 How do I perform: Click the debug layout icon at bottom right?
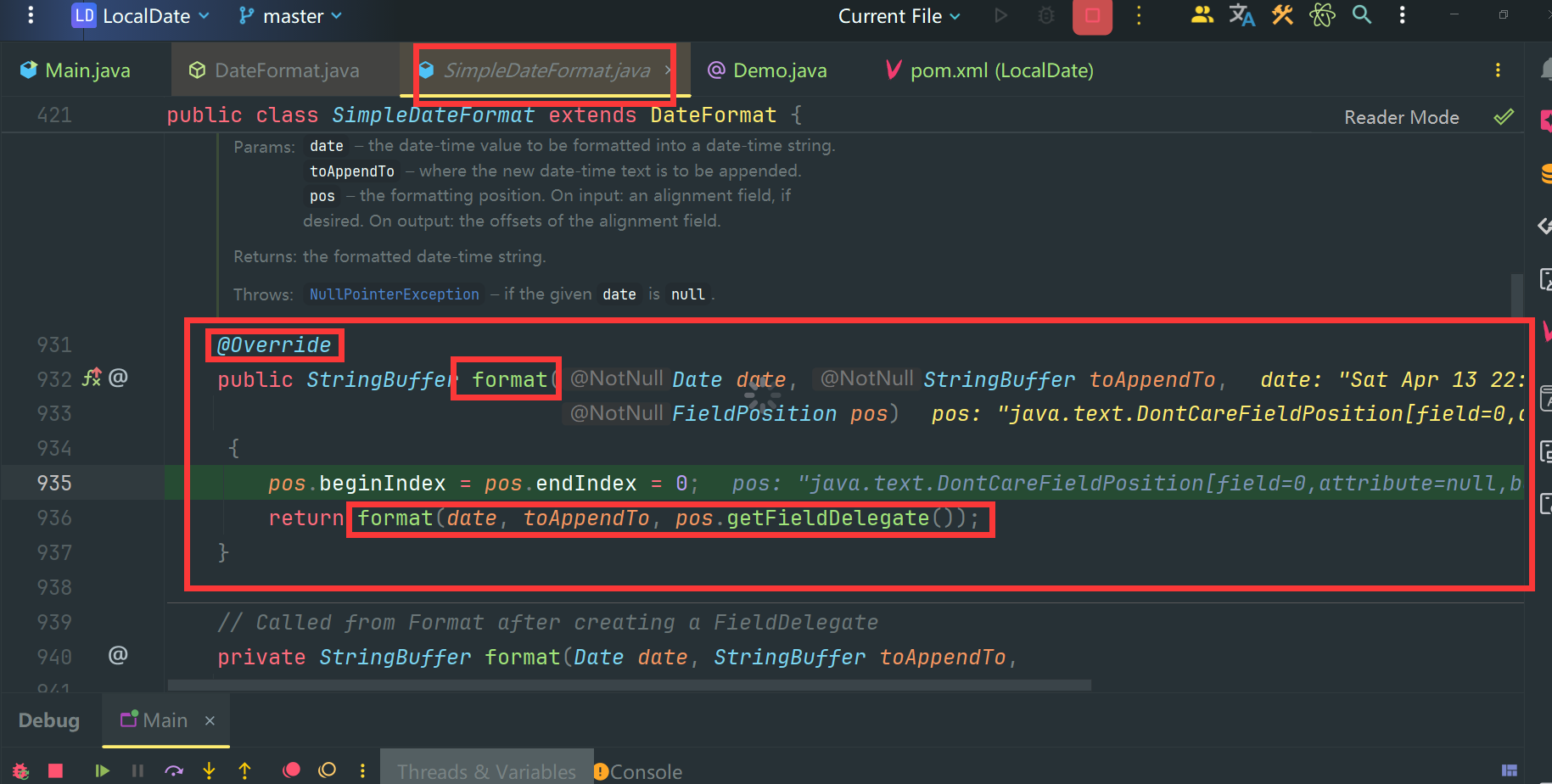(1510, 770)
